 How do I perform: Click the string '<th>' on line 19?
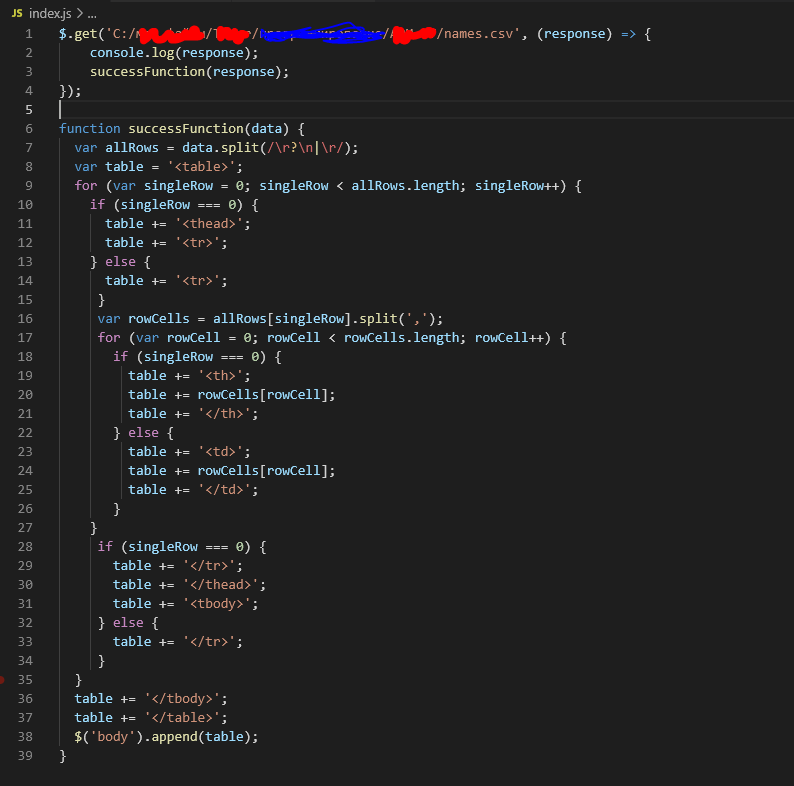(220, 376)
